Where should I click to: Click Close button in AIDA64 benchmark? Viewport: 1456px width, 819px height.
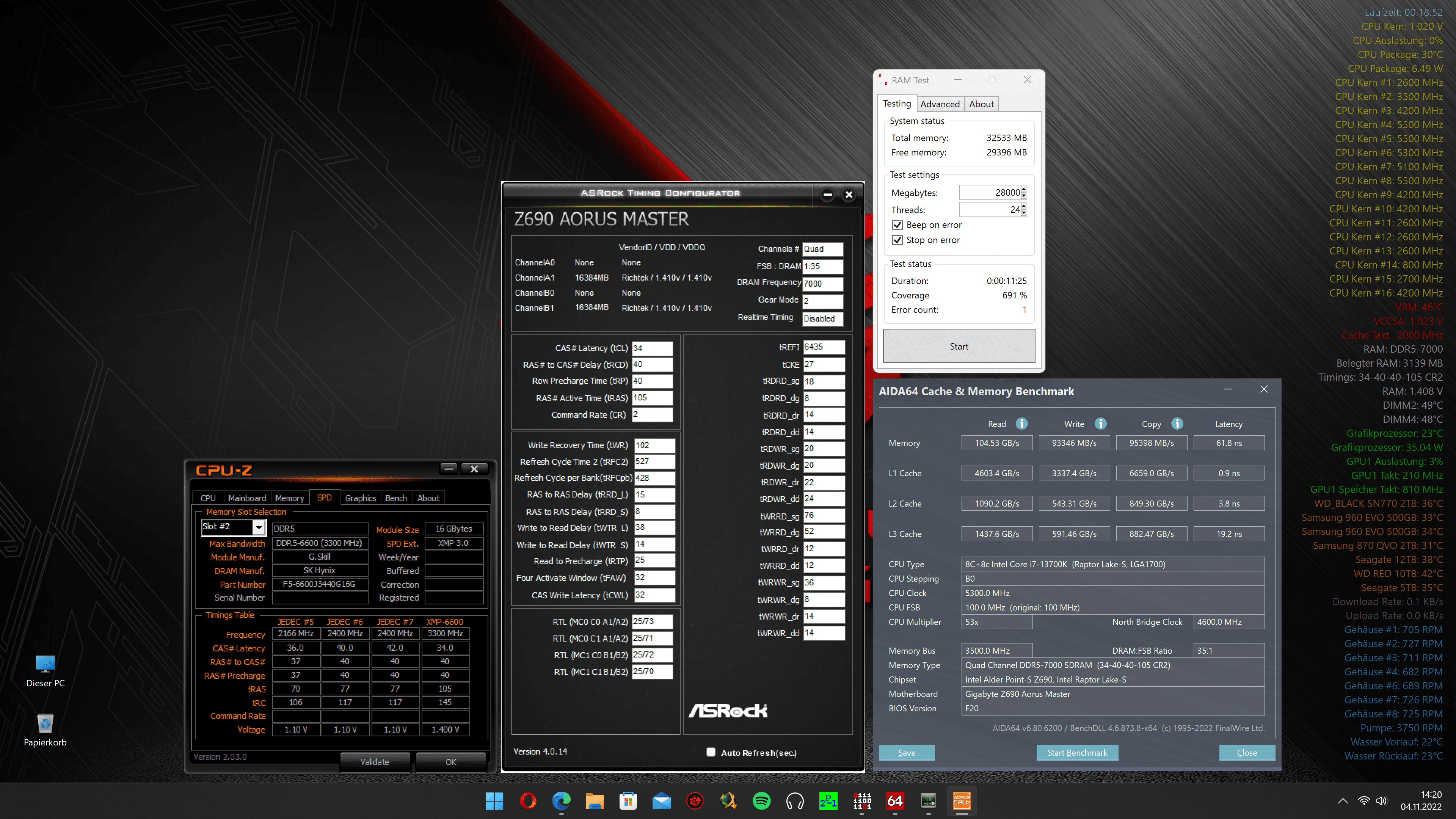(1247, 752)
